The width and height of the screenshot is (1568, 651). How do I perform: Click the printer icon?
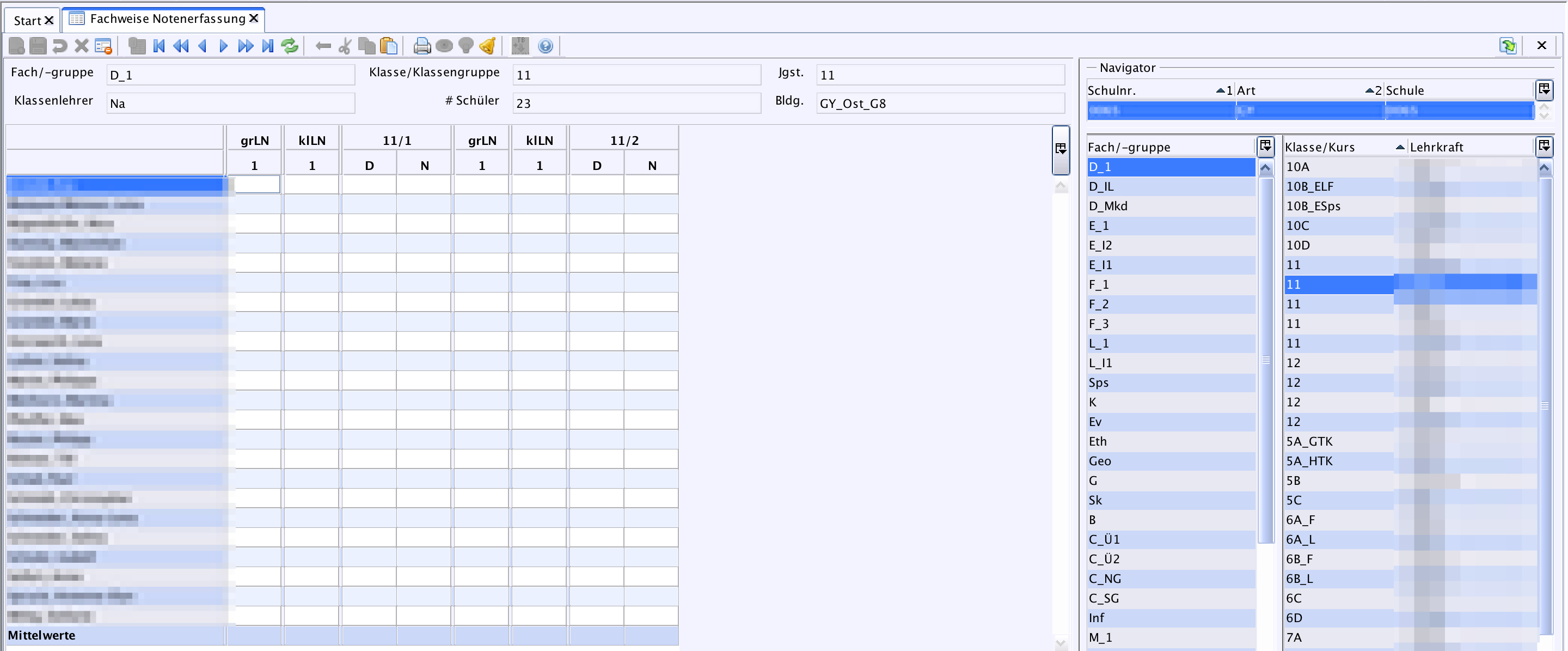click(x=422, y=46)
